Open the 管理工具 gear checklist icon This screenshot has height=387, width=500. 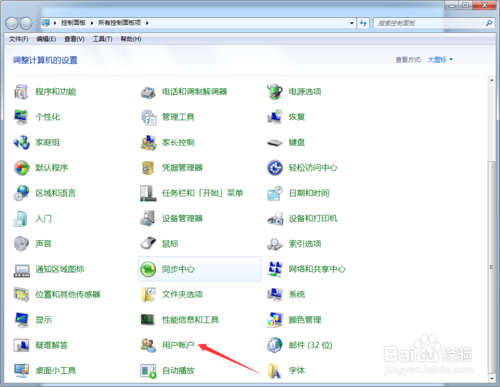pyautogui.click(x=148, y=117)
